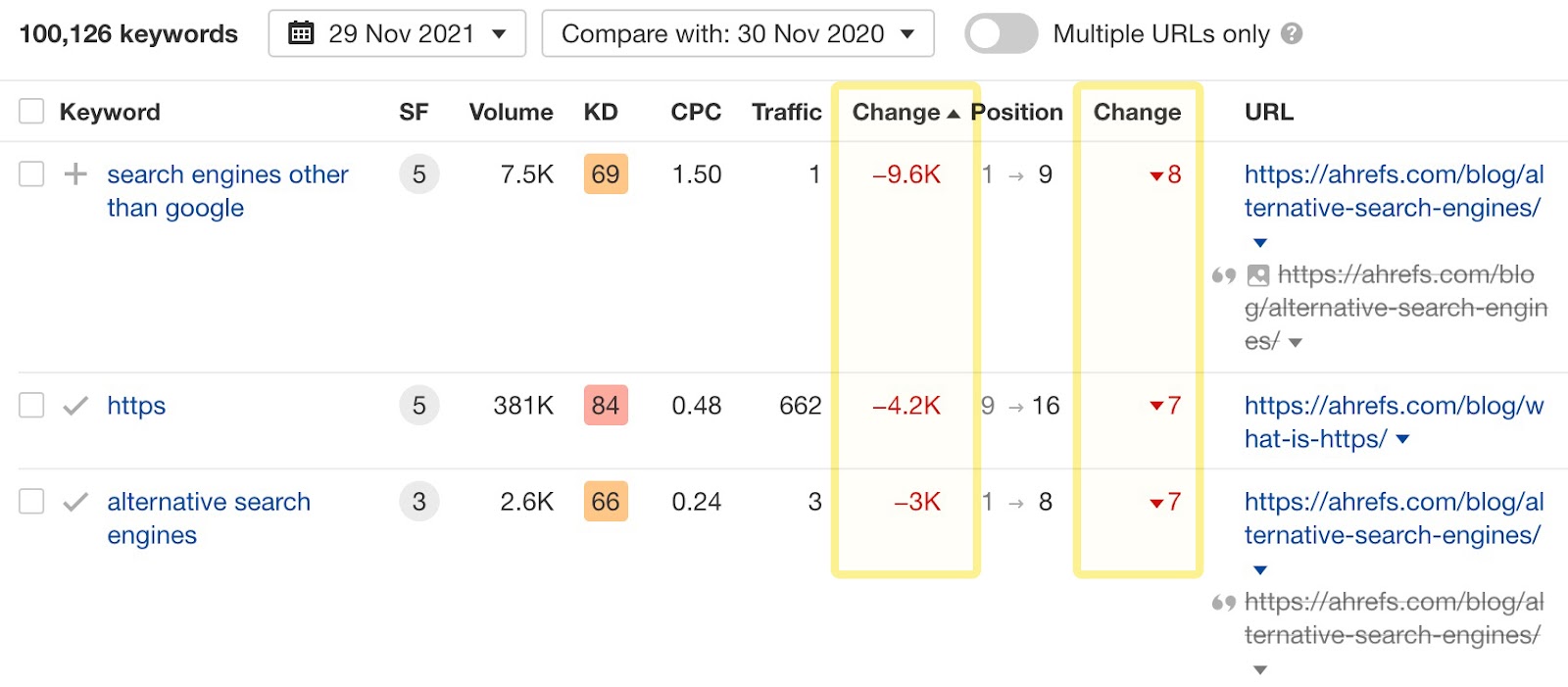Screen dimensions: 1568x687
Task: Click the calendar icon in date picker
Action: (301, 33)
